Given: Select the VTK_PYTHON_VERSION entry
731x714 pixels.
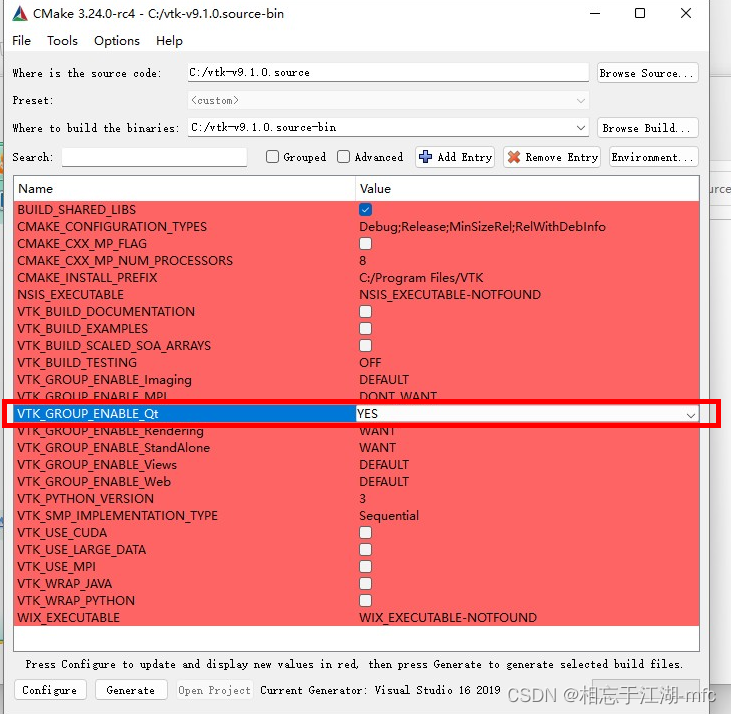Looking at the screenshot, I should coord(85,499).
